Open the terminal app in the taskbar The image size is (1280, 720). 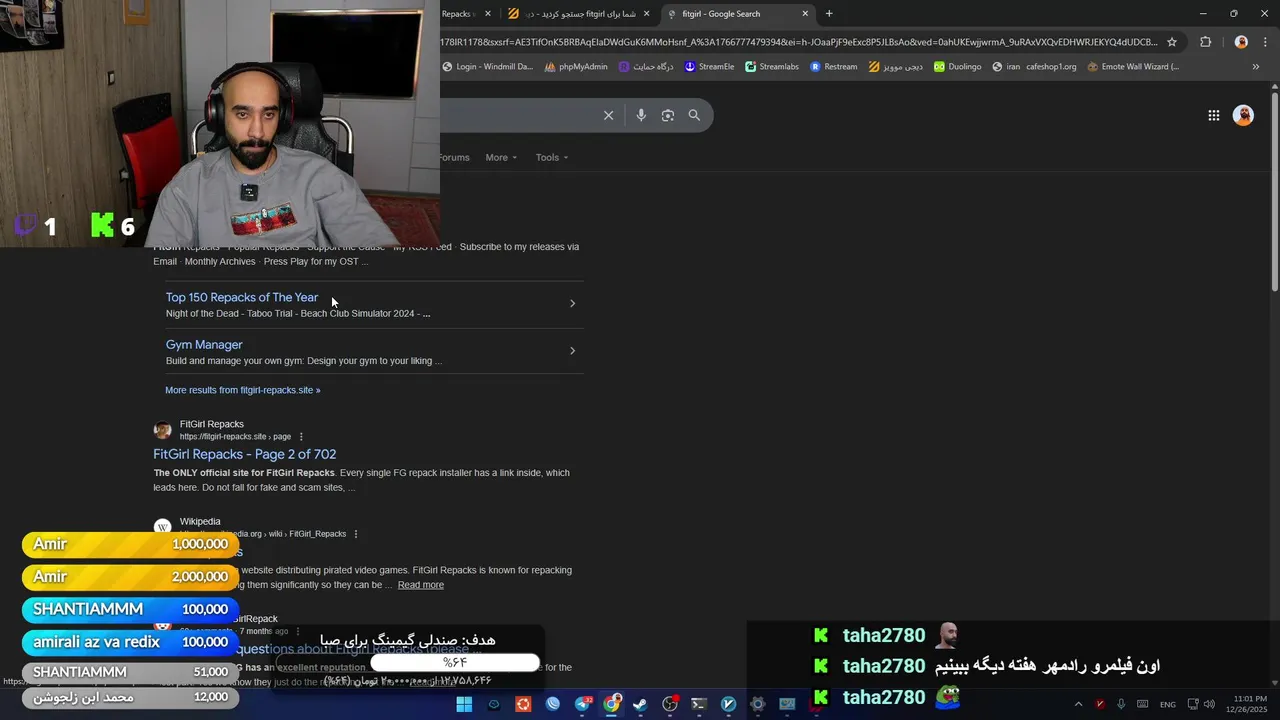tap(699, 704)
